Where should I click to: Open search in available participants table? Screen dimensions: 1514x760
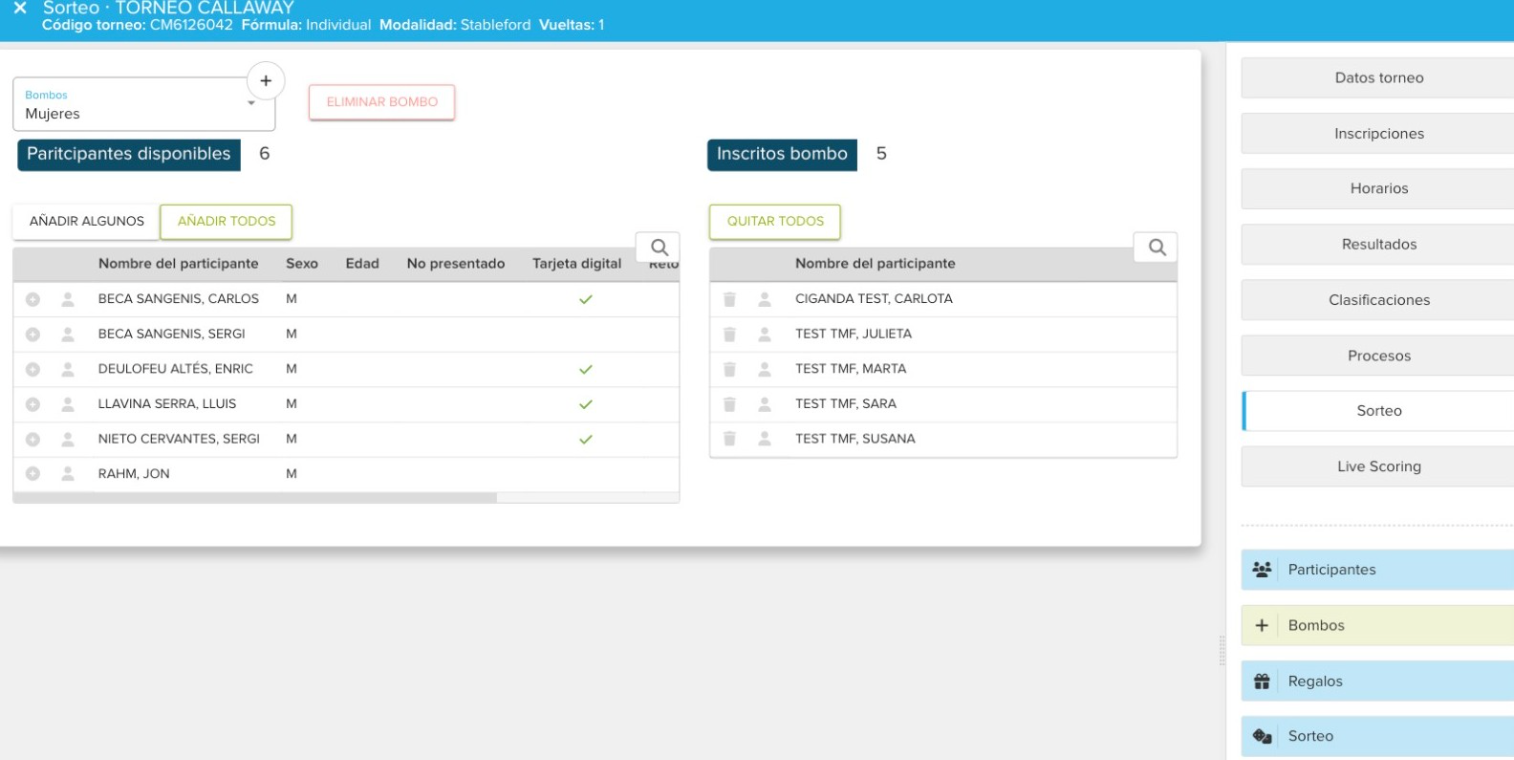pos(658,247)
